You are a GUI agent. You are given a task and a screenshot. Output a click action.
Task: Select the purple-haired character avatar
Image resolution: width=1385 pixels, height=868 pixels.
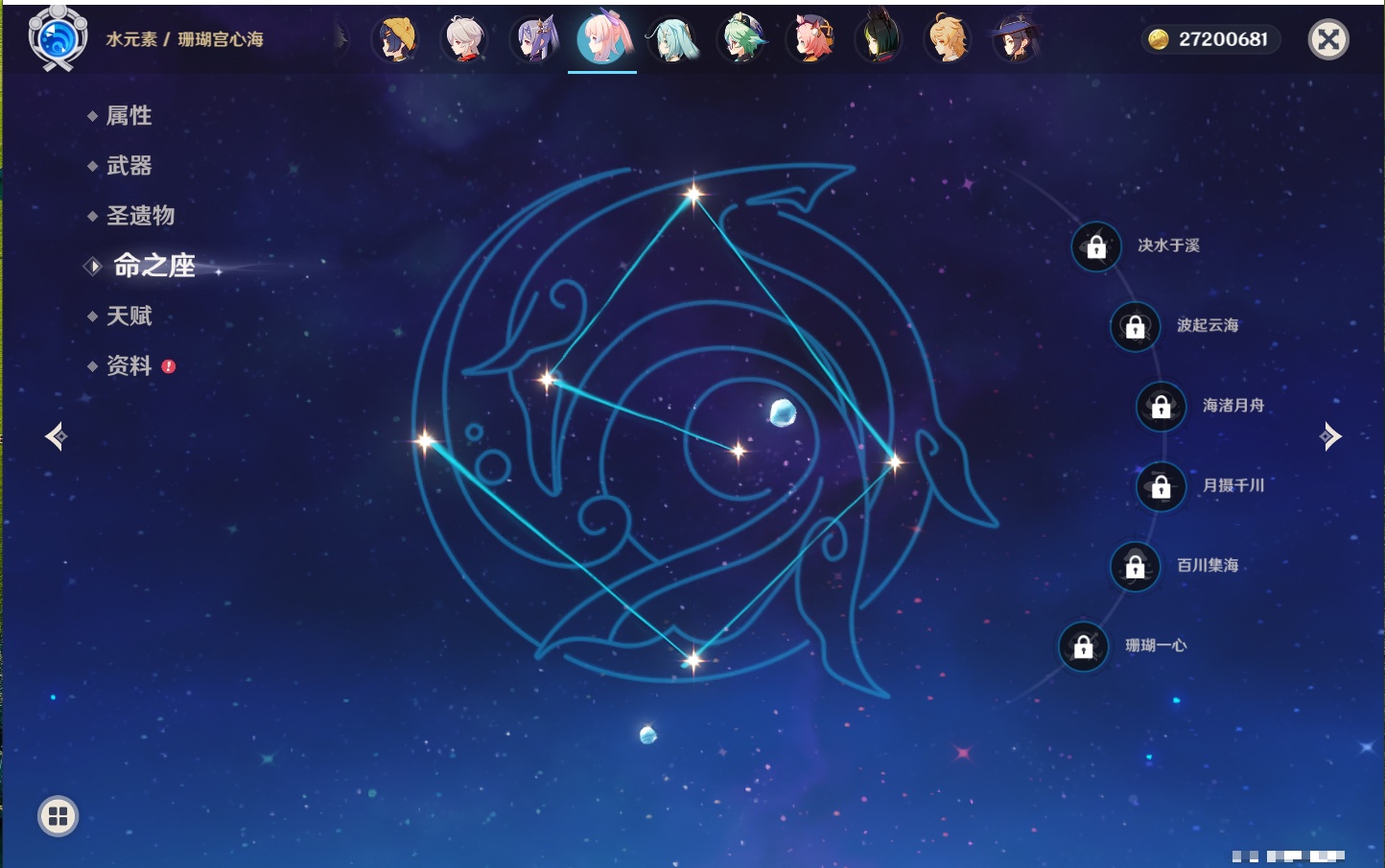(x=534, y=39)
